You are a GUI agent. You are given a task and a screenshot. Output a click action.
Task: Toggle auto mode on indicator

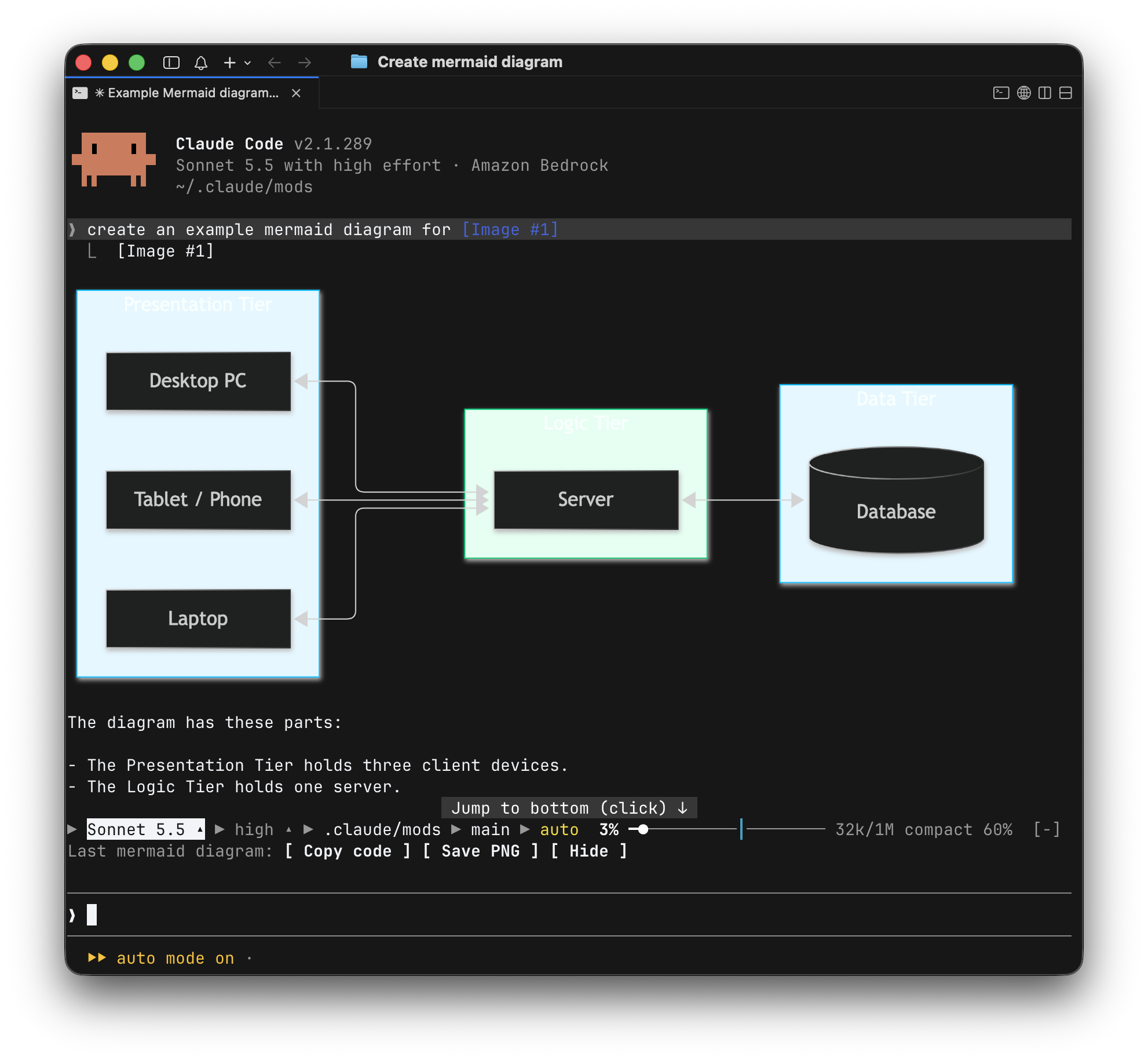(x=161, y=958)
